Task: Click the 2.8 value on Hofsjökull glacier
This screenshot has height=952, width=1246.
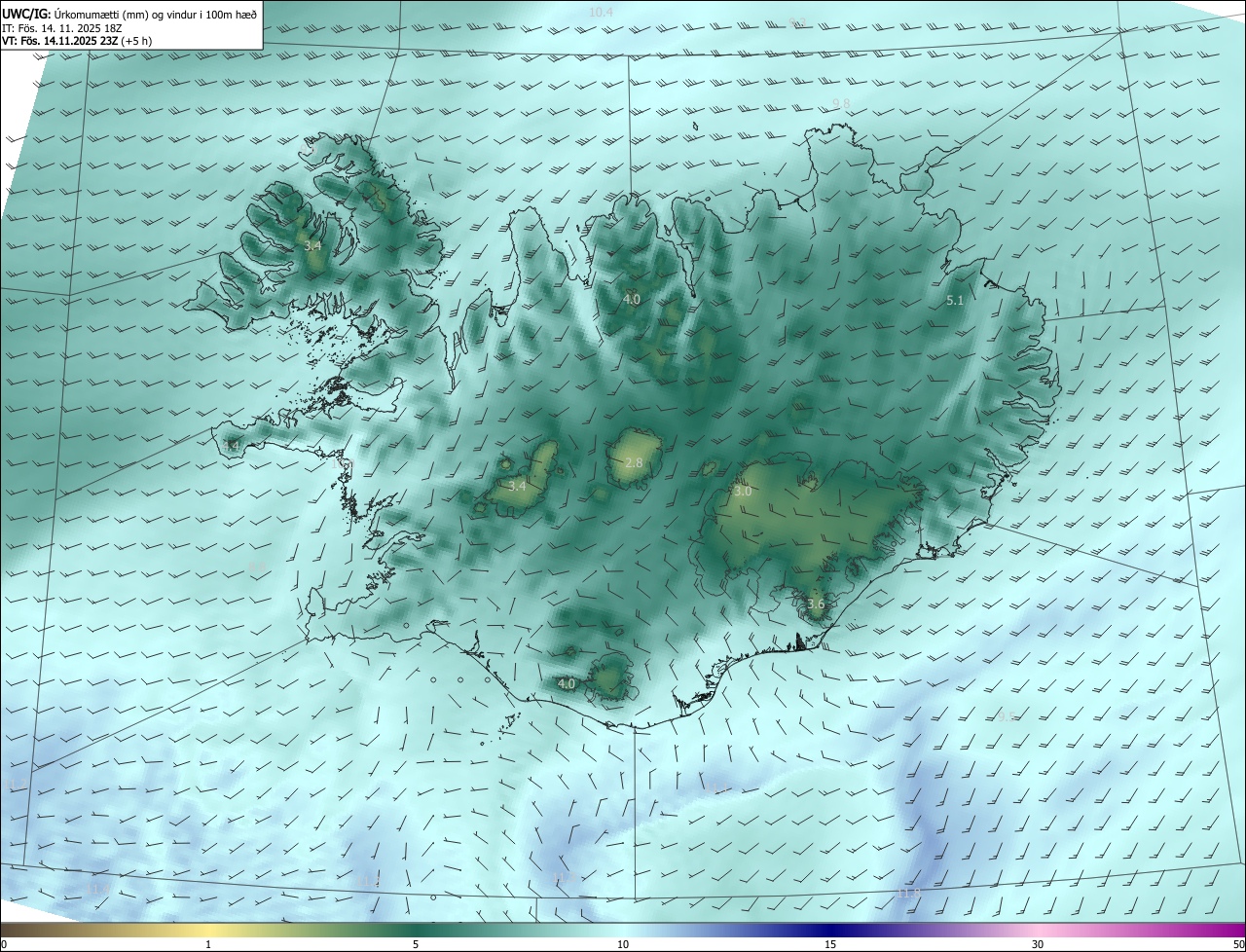Action: 634,462
